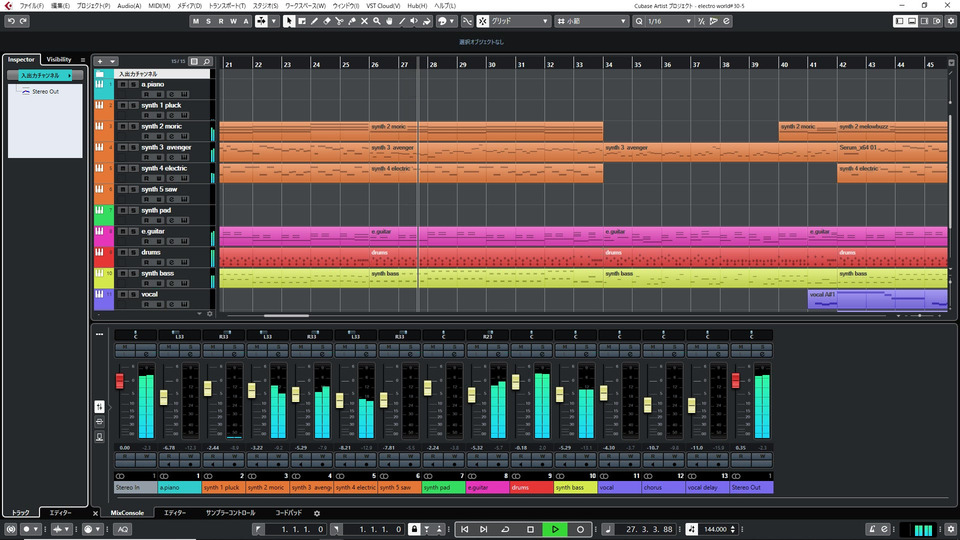
Task: Click the add track plus icon
Action: pyautogui.click(x=100, y=61)
